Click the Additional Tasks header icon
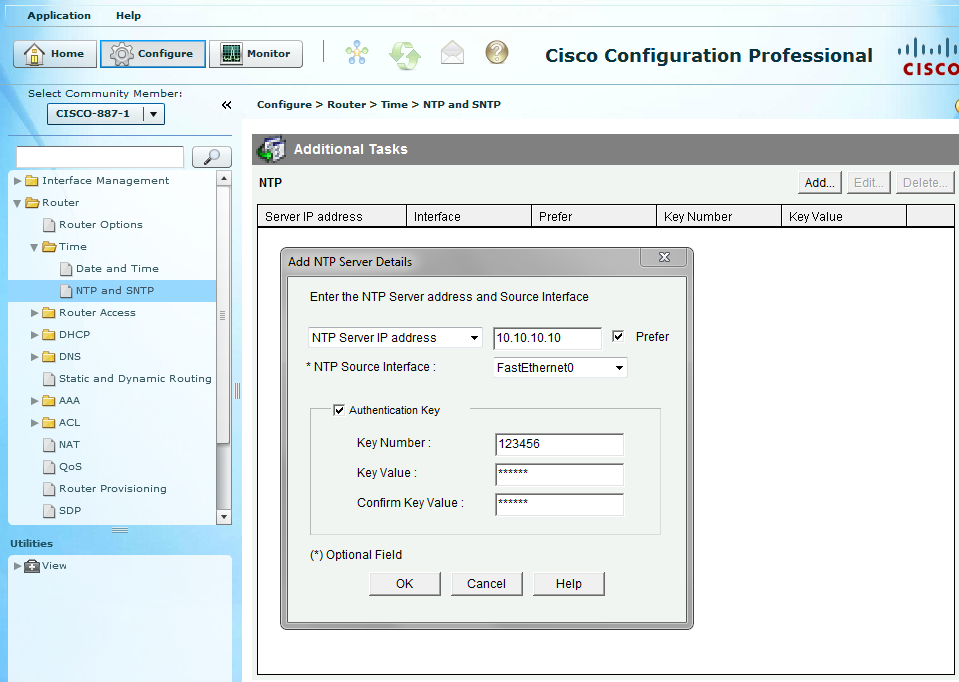This screenshot has width=959, height=682. point(272,149)
